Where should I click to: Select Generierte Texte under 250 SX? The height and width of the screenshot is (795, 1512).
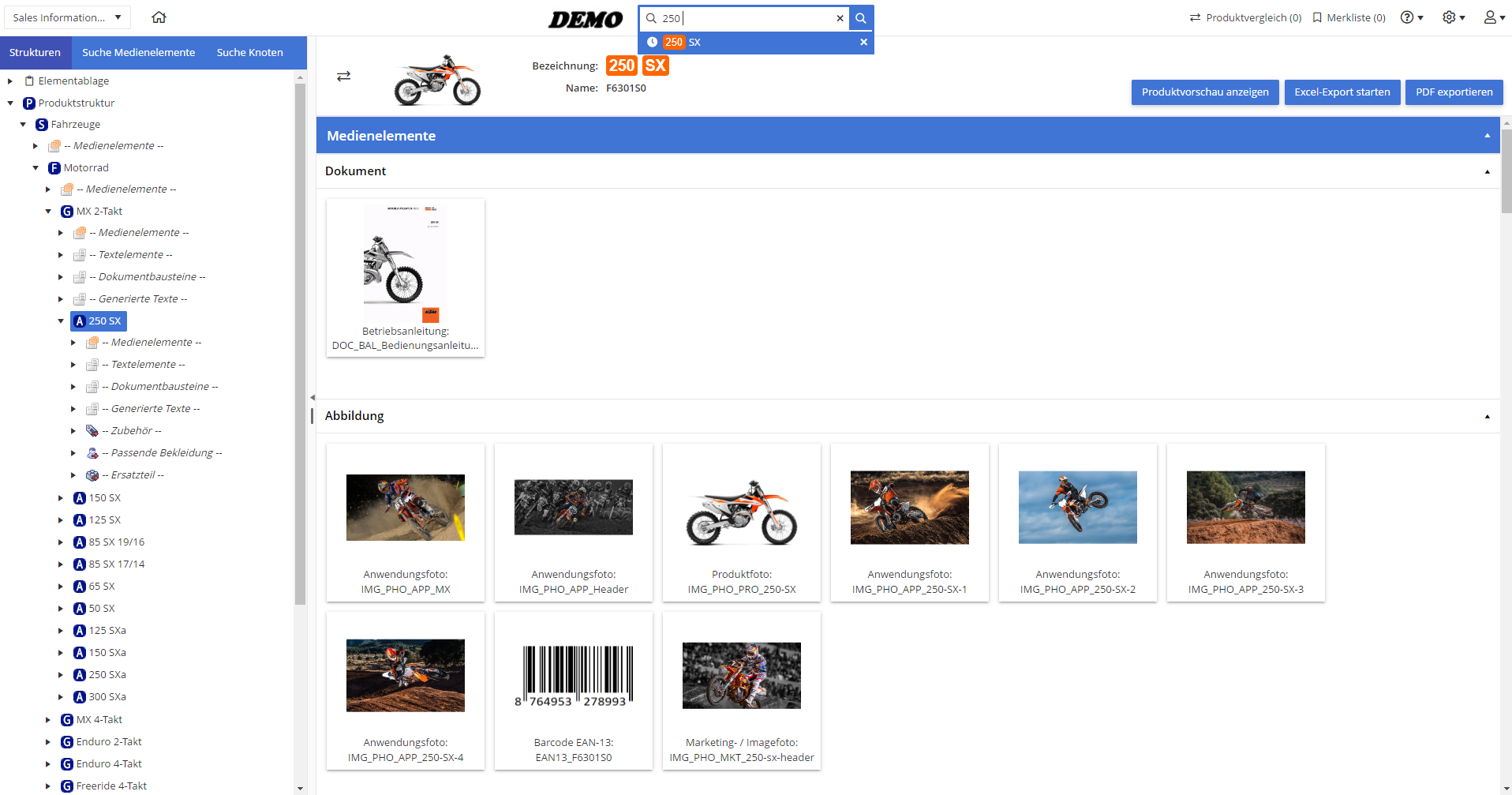151,409
